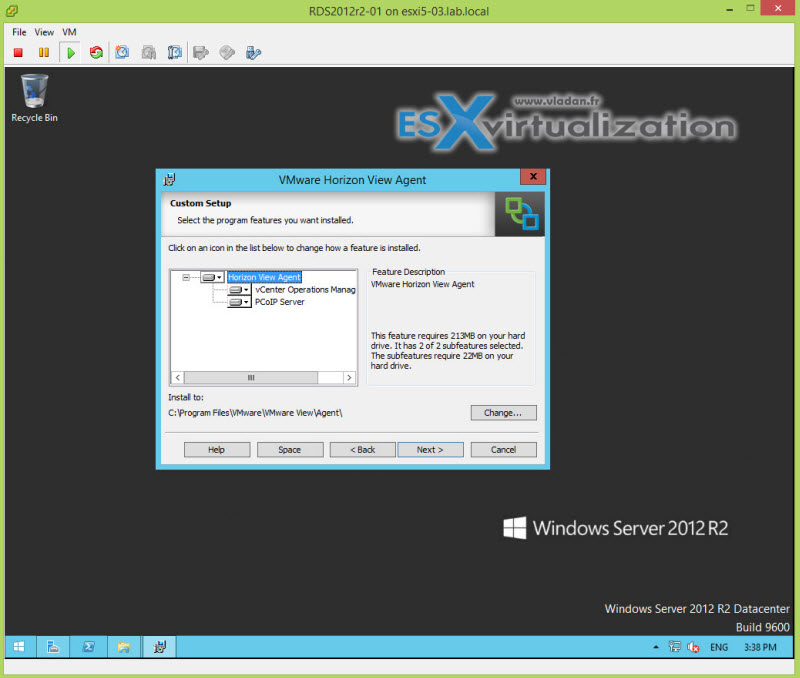Click the revert to snapshot icon
This screenshot has width=800, height=678.
(x=148, y=53)
